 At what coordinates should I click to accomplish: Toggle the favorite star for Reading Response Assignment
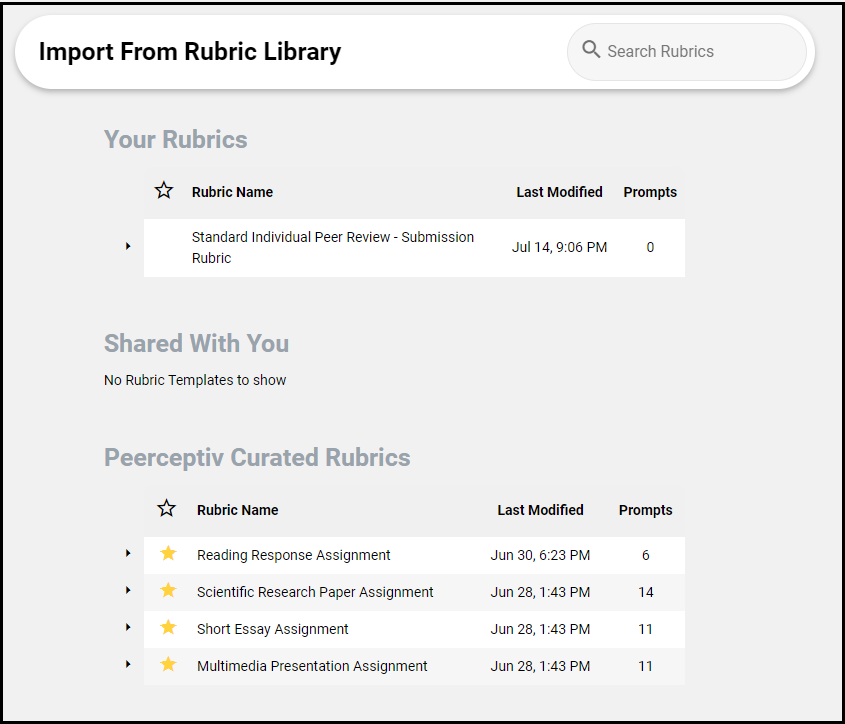coord(168,554)
